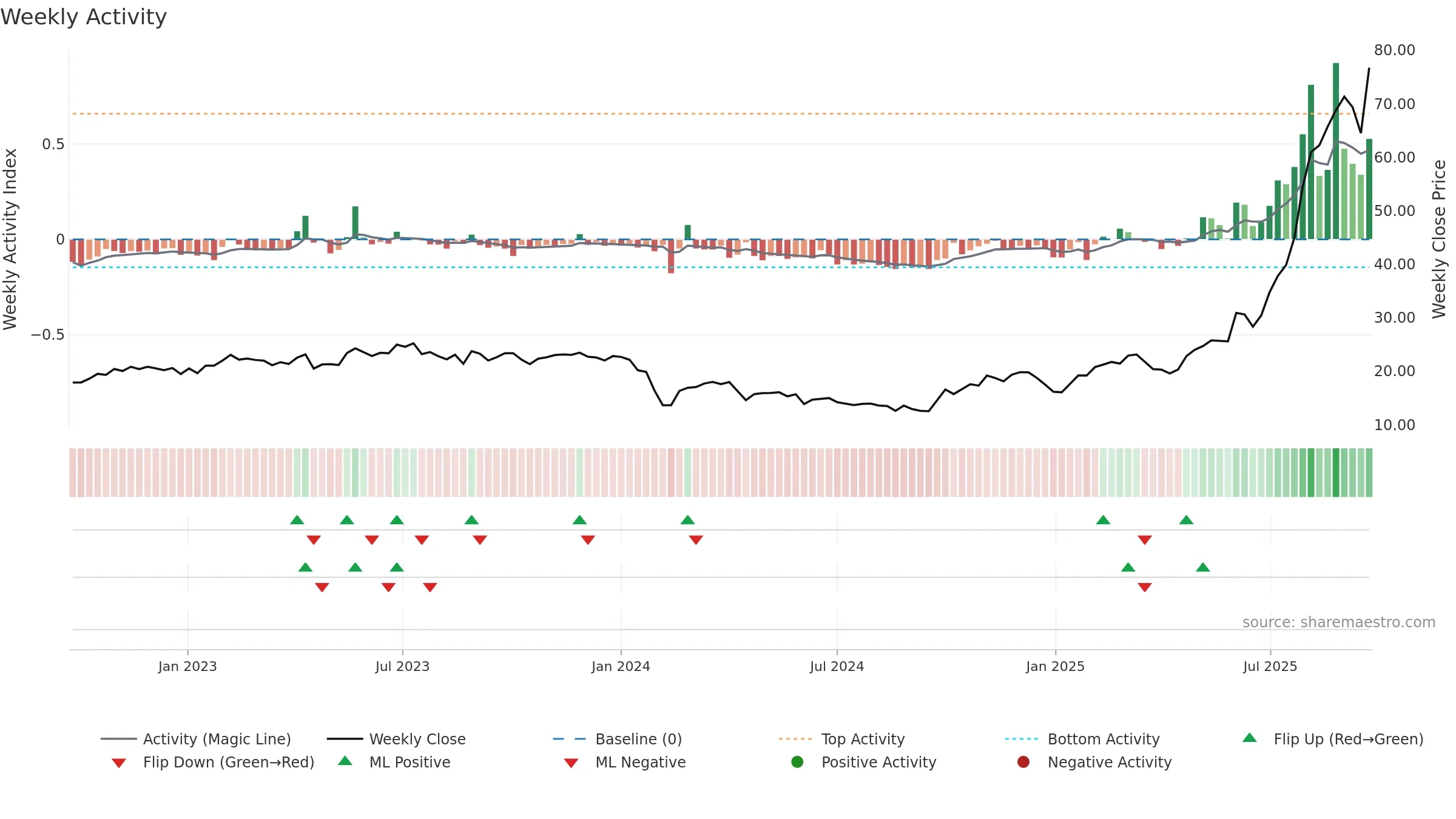Click the 40.00 price axis label
Image resolution: width=1456 pixels, height=819 pixels.
(1394, 264)
